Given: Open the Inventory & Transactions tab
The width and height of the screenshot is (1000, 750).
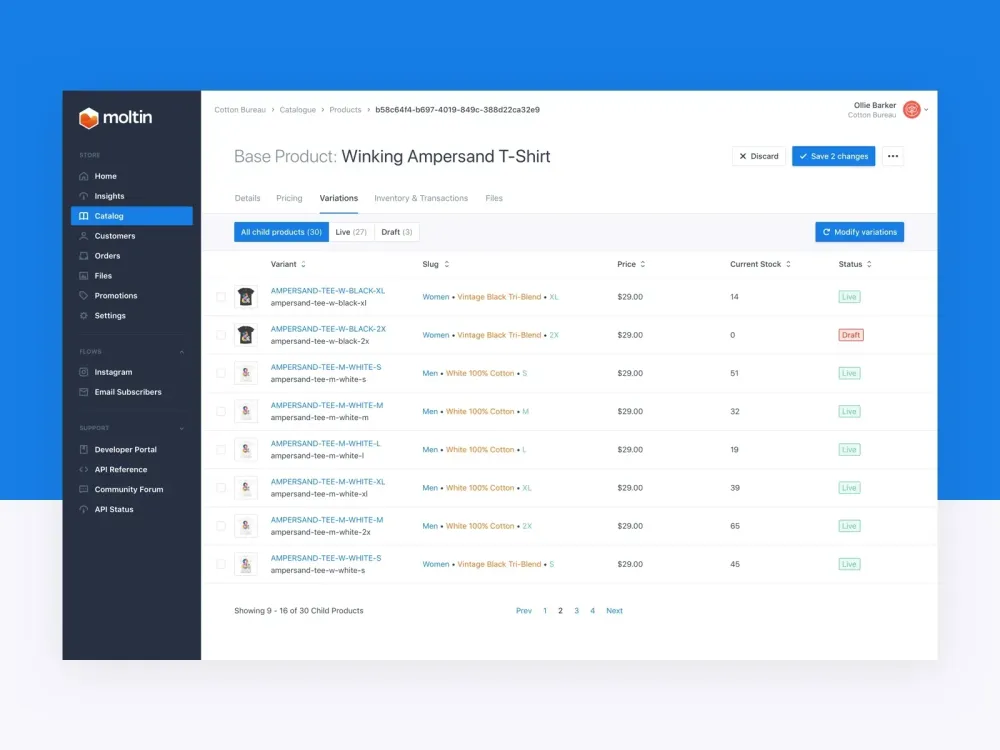Looking at the screenshot, I should (421, 198).
